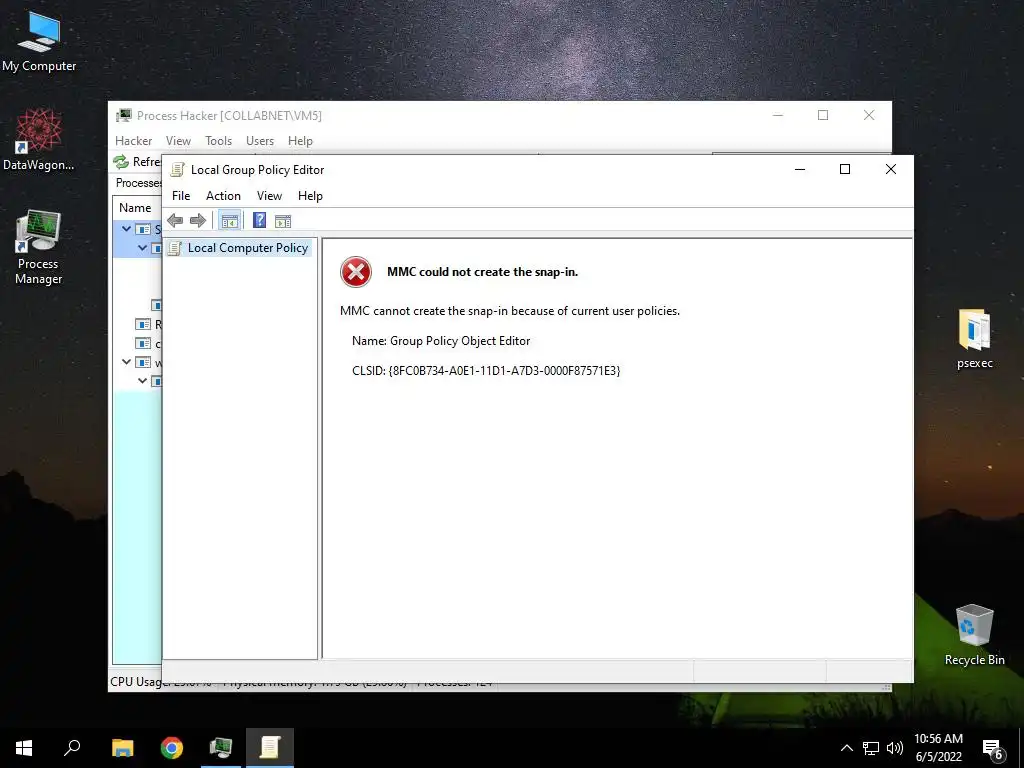The height and width of the screenshot is (768, 1024).
Task: Show hidden system tray icons chevron
Action: [x=846, y=748]
